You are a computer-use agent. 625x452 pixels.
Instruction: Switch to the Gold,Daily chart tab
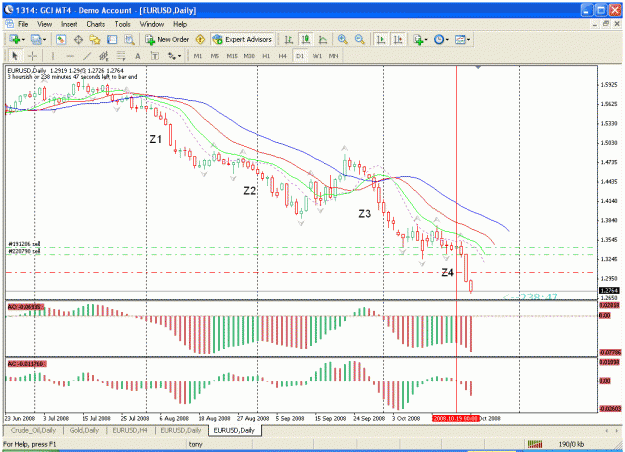click(84, 430)
